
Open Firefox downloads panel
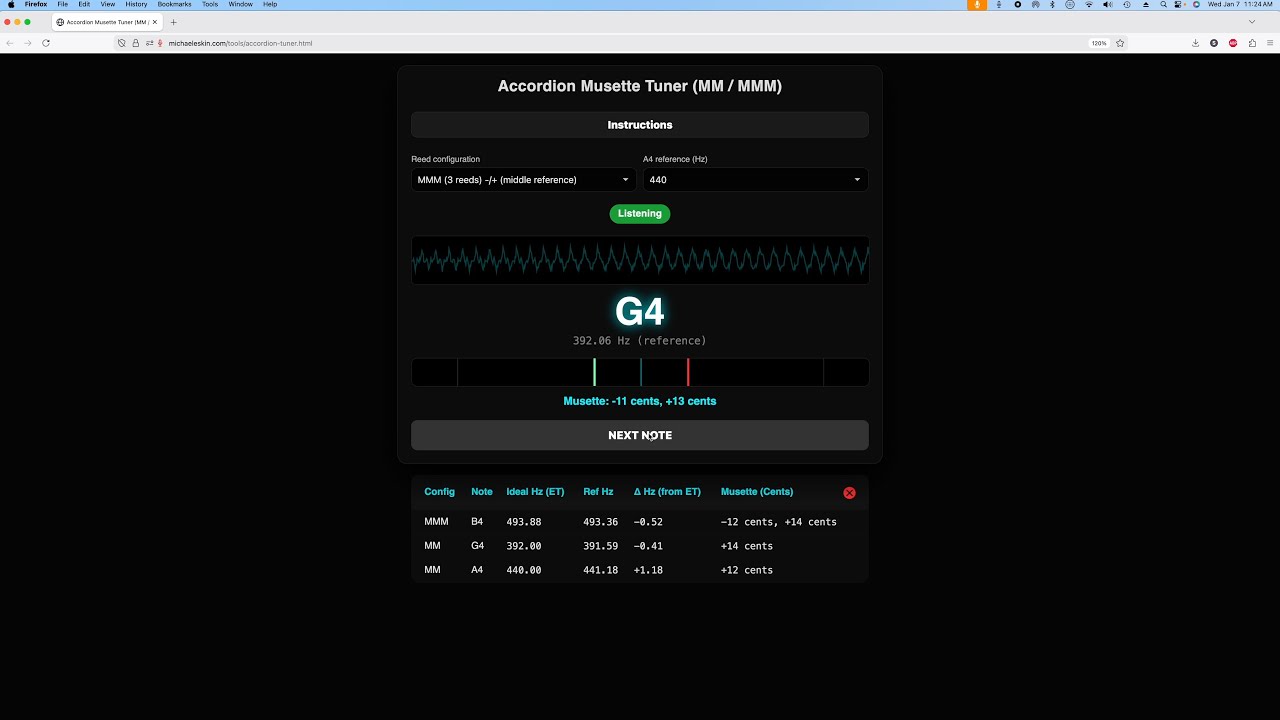(1195, 43)
